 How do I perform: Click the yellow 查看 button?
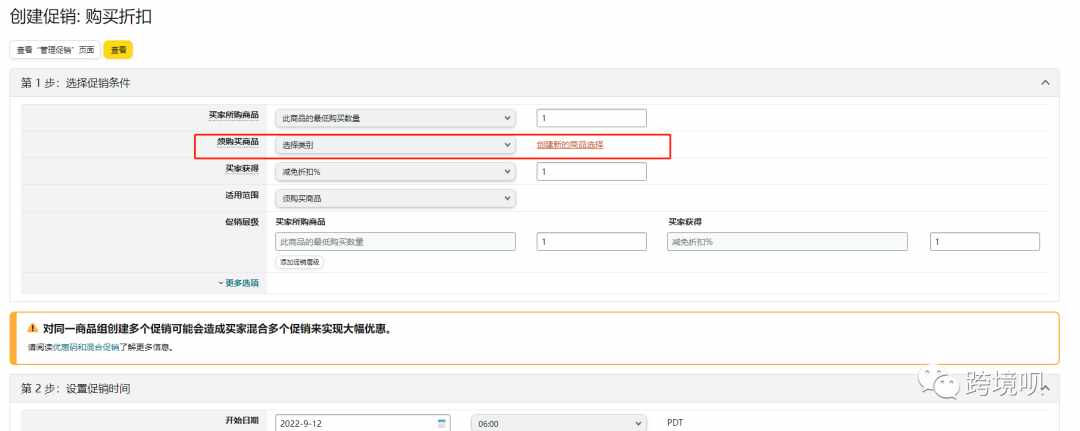118,50
